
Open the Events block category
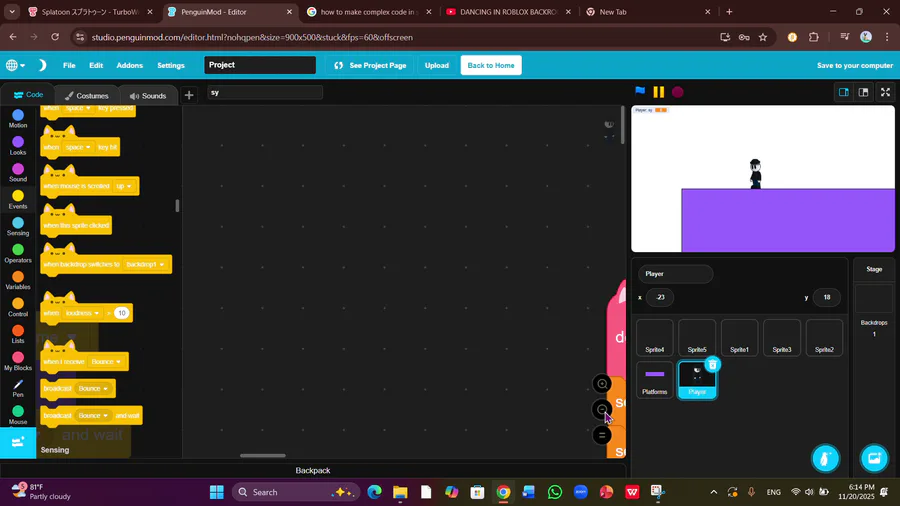18,200
